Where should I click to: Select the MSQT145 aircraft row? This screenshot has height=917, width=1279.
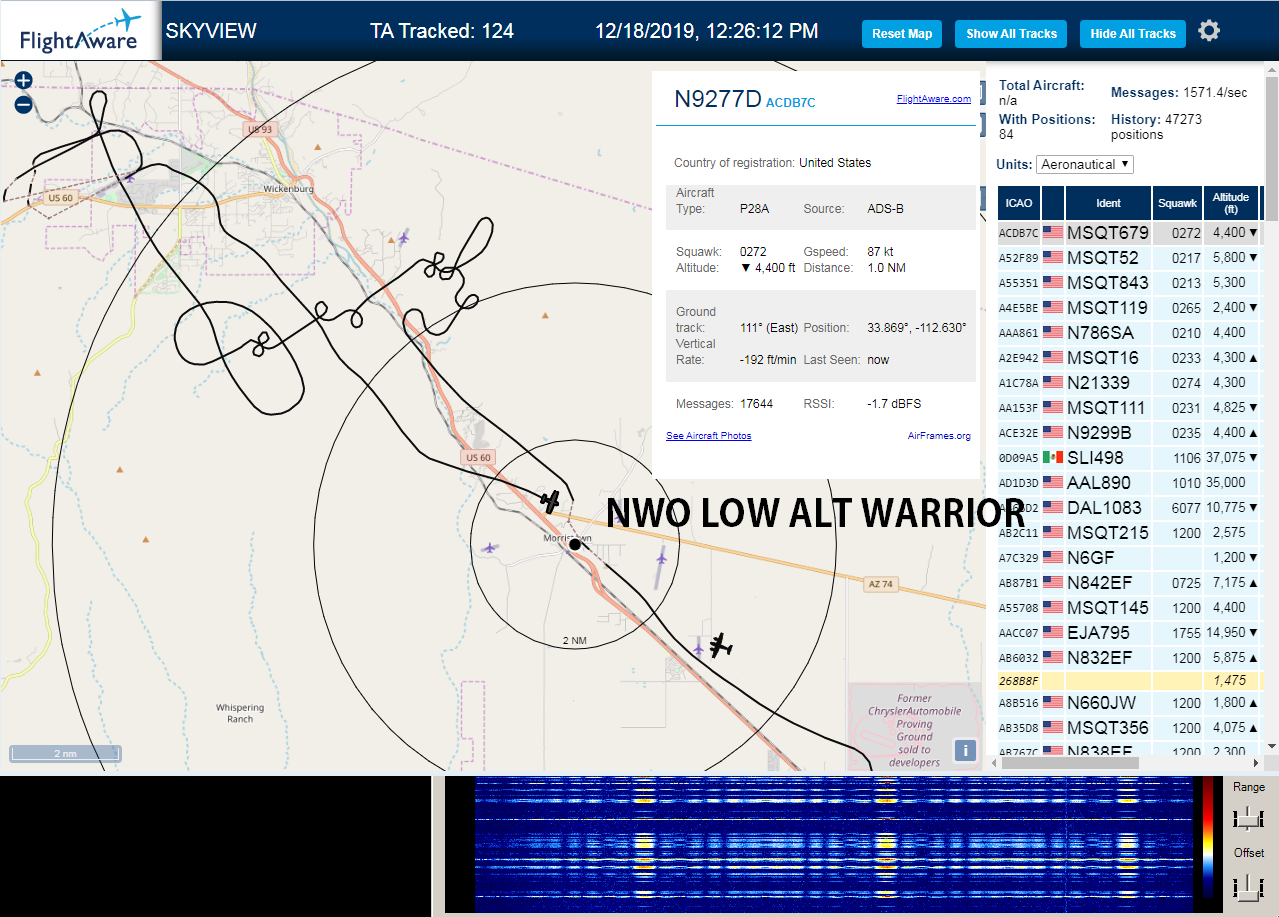1129,607
